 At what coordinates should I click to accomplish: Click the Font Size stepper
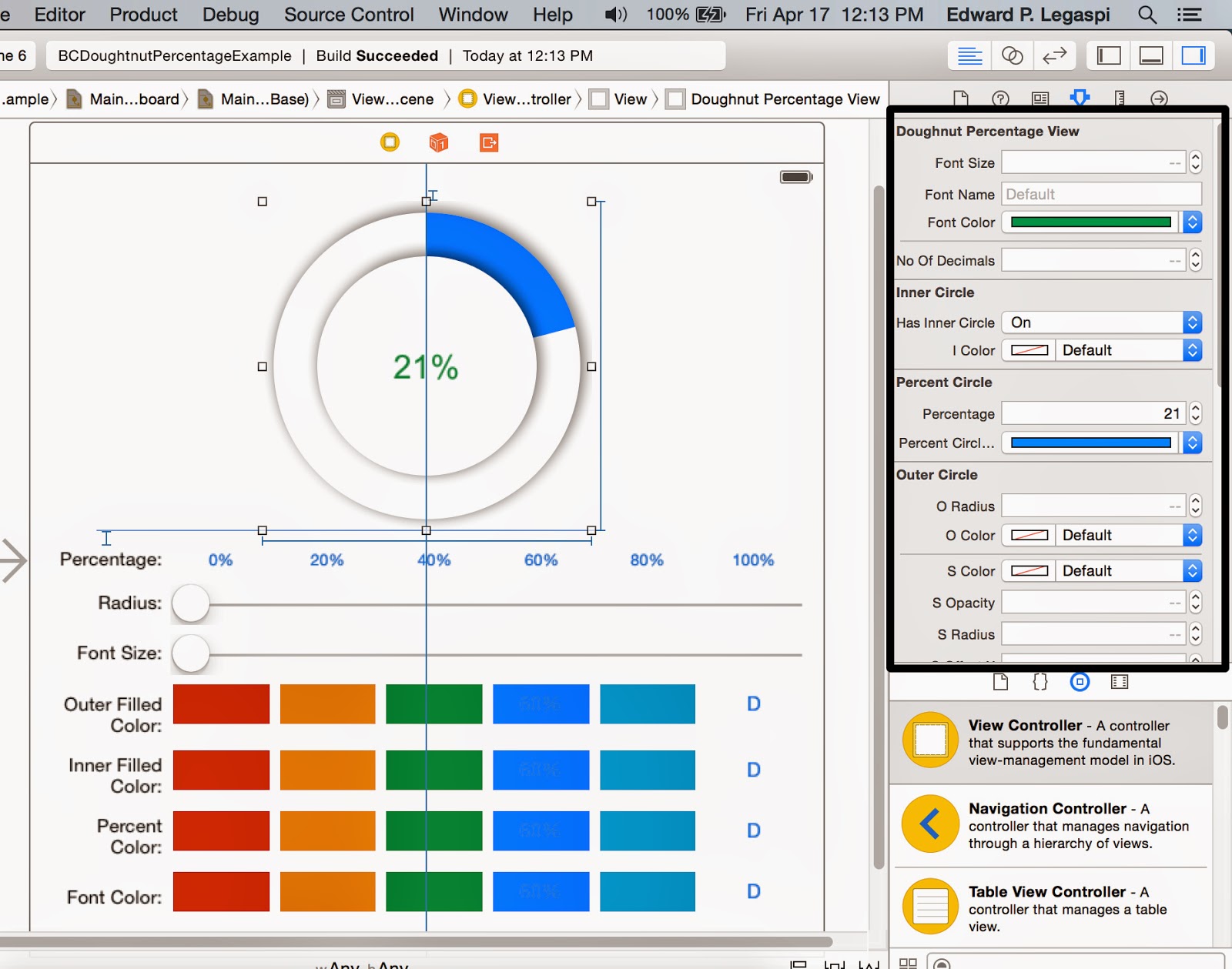tap(1195, 162)
